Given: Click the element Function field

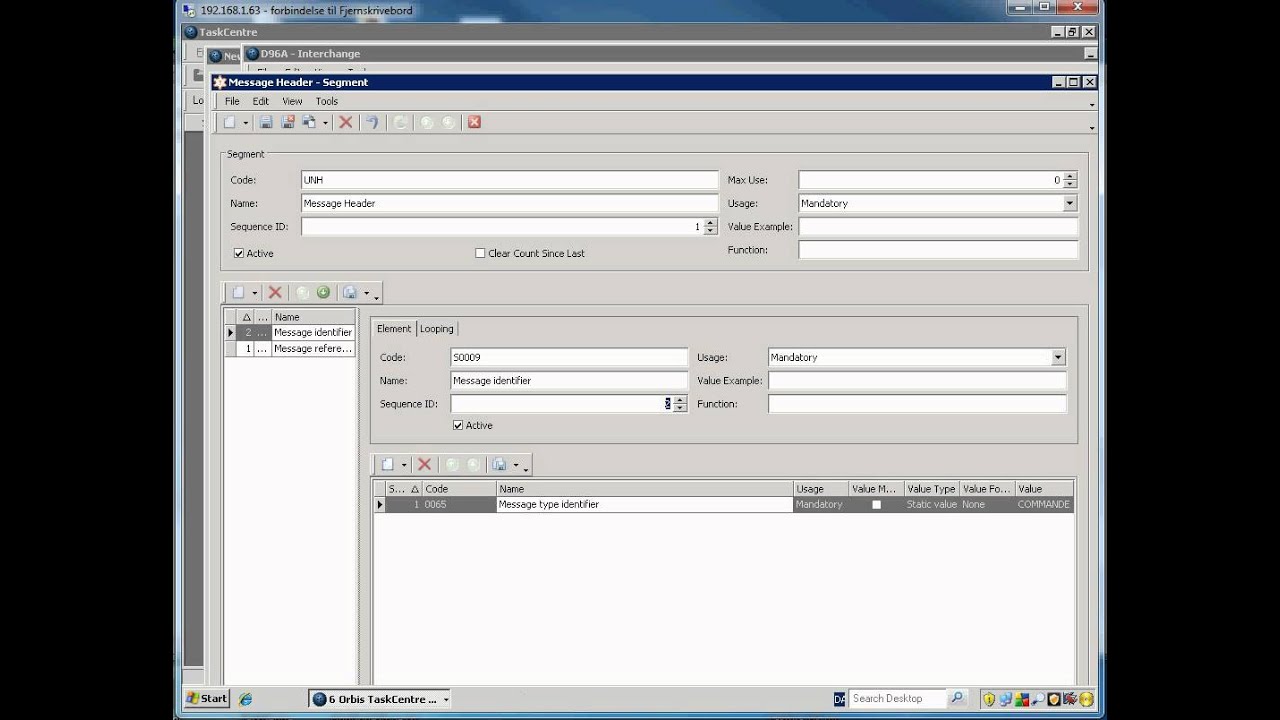Looking at the screenshot, I should tap(917, 404).
